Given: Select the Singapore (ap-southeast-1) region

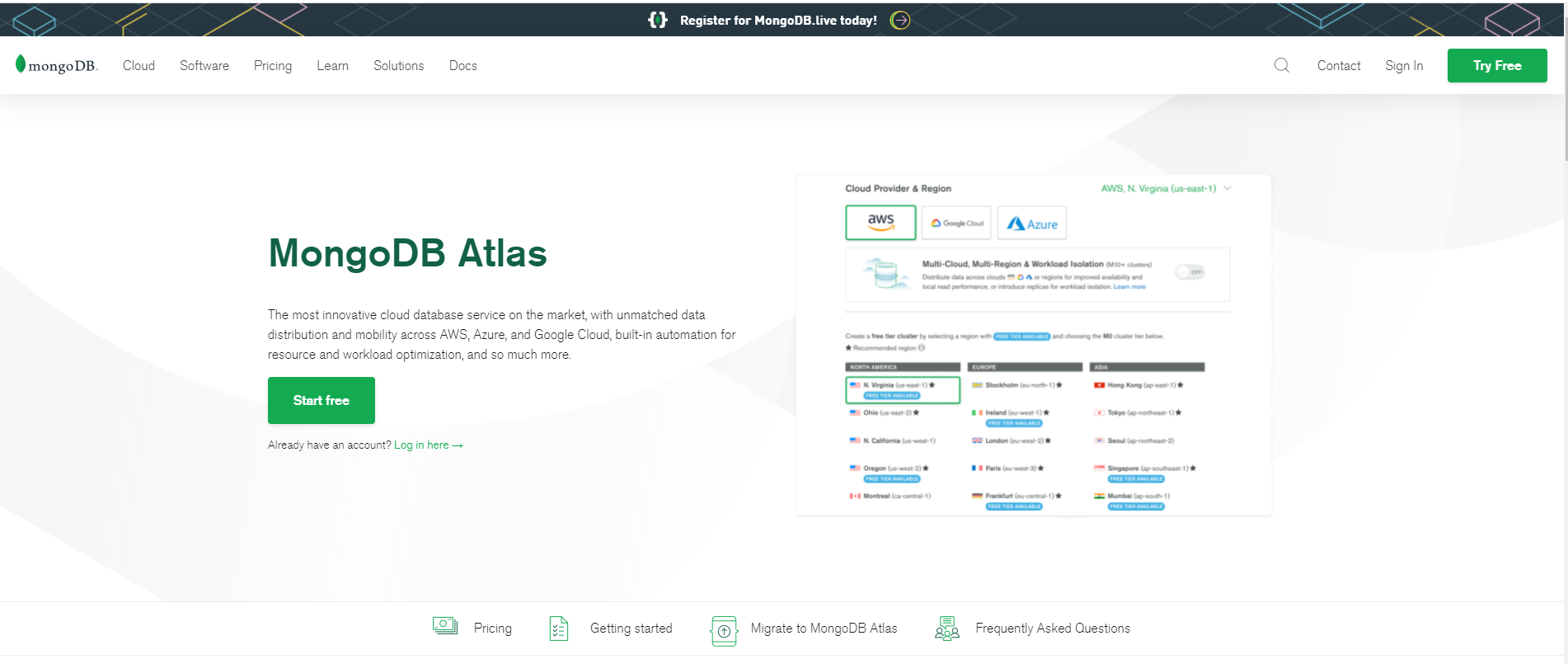Looking at the screenshot, I should tap(1144, 469).
